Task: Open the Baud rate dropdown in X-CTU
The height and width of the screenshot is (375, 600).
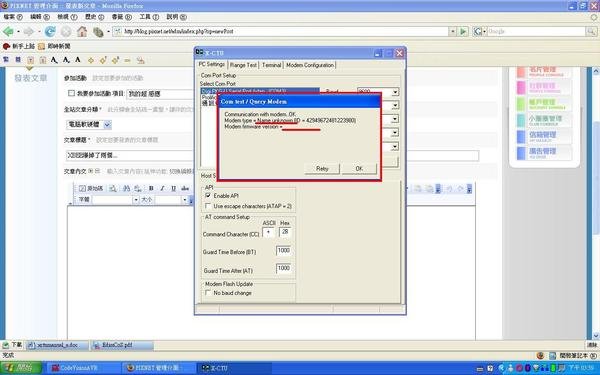Action: 395,92
